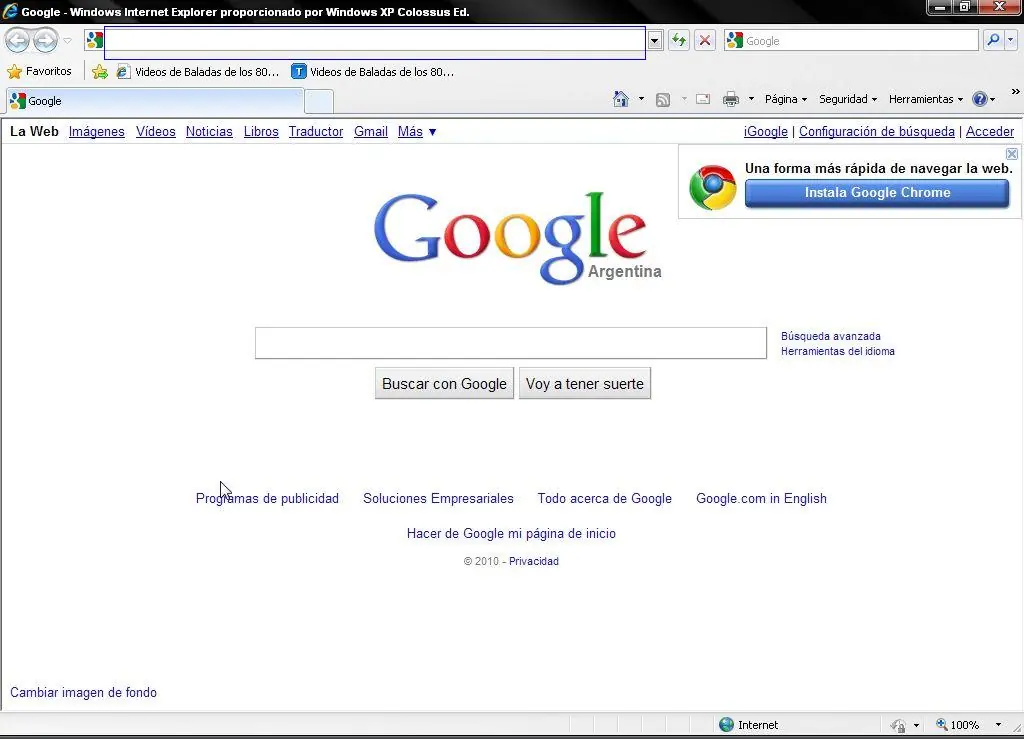Click inside the address bar field
This screenshot has width=1024, height=739.
click(375, 40)
